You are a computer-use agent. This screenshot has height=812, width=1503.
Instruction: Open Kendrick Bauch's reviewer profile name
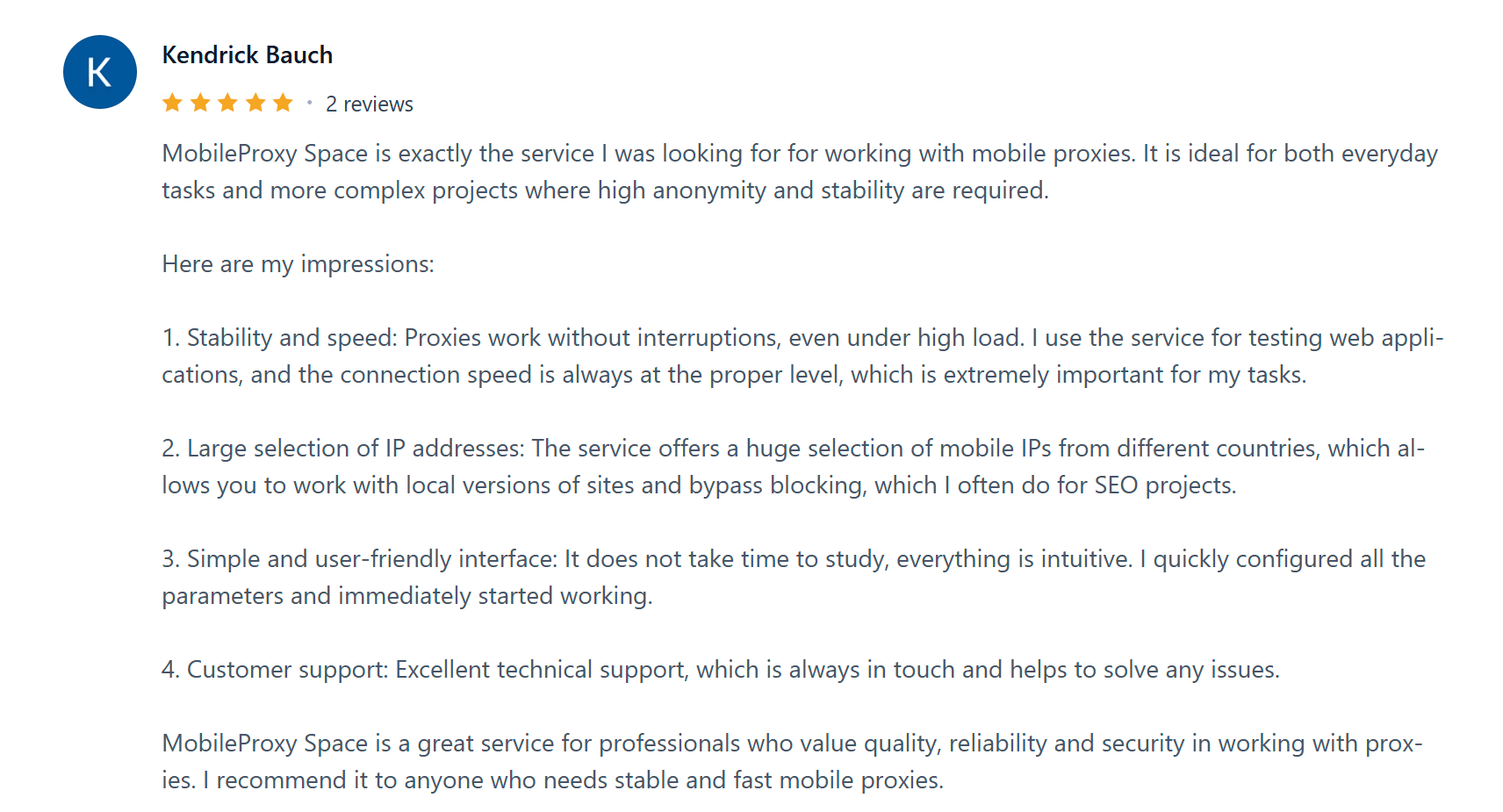(x=247, y=55)
